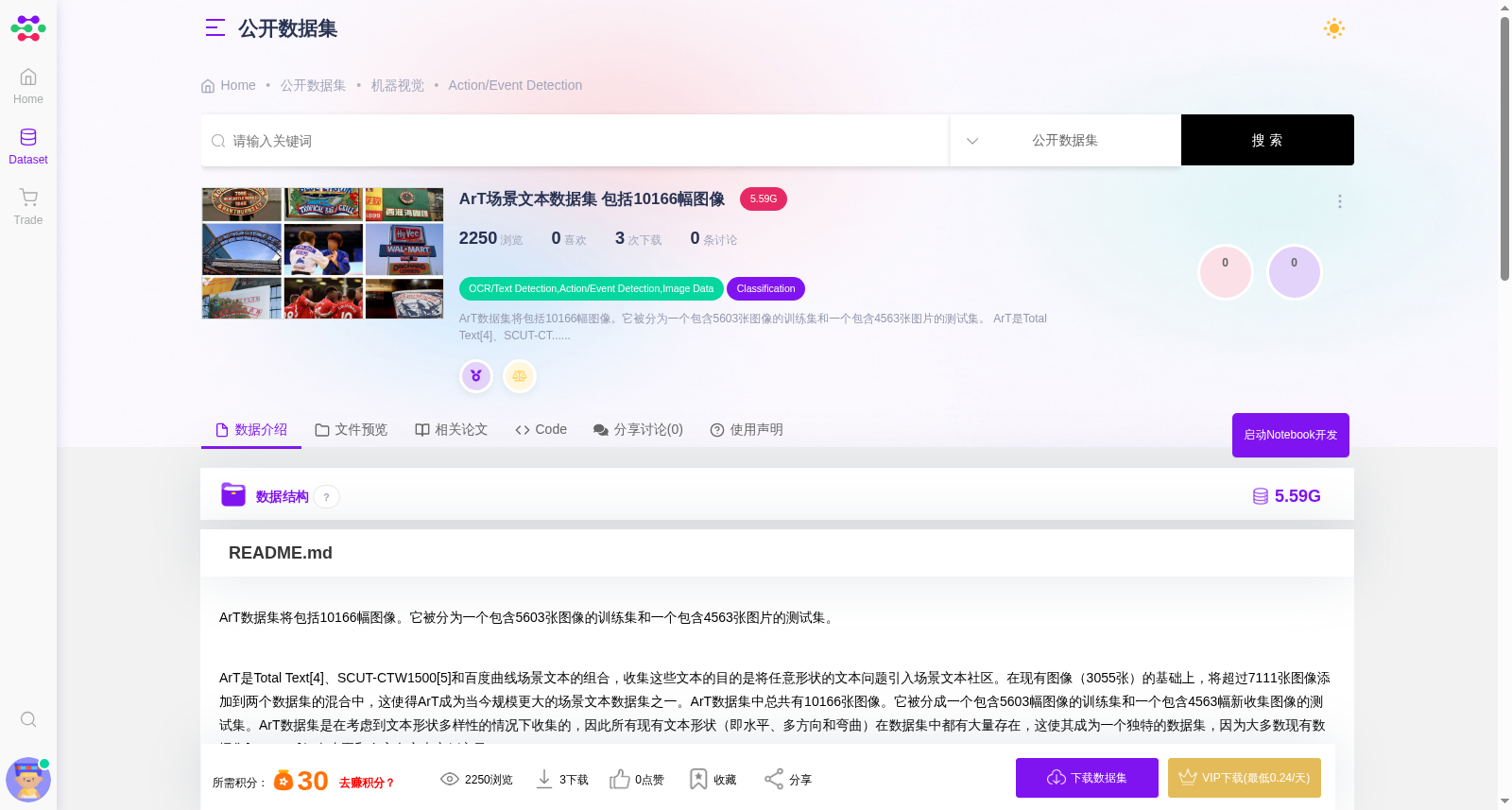Select the 公开数据集 search scope combo box
Image resolution: width=1512 pixels, height=810 pixels.
(1065, 140)
